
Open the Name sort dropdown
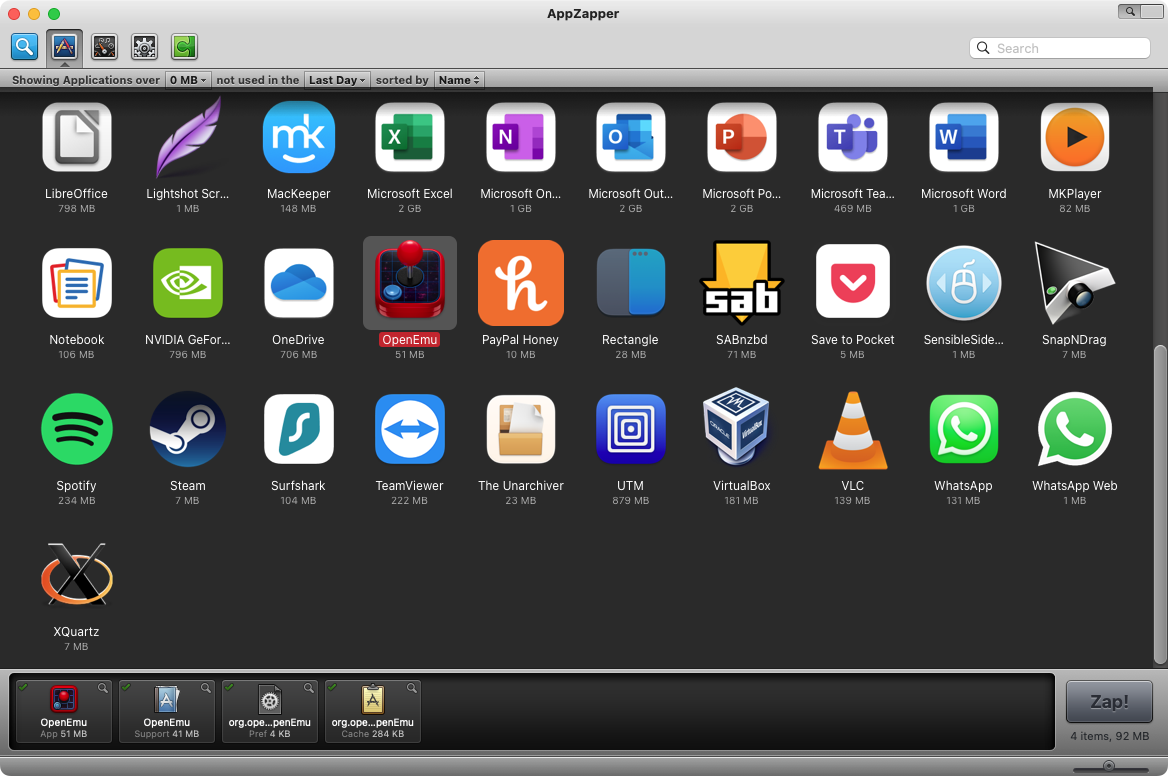coord(459,79)
